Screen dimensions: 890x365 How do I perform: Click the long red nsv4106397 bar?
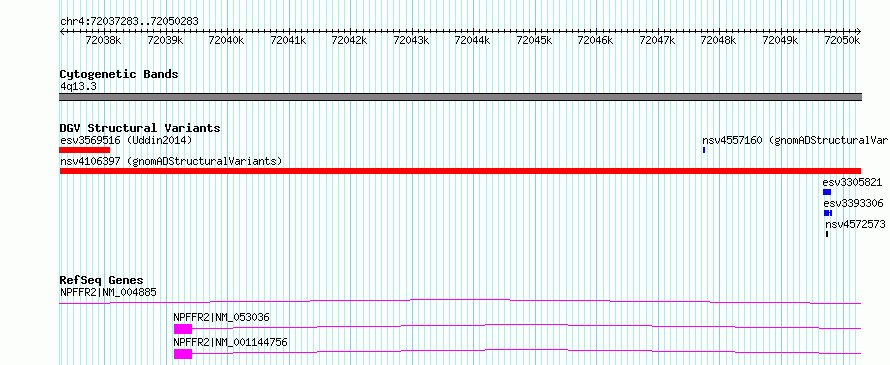[x=460, y=171]
